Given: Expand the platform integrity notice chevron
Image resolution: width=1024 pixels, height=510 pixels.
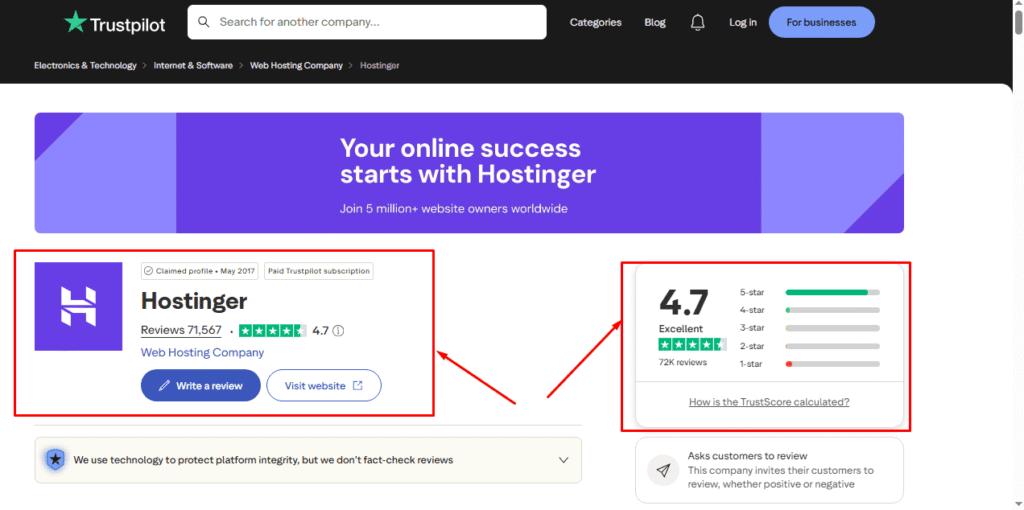Looking at the screenshot, I should (564, 460).
